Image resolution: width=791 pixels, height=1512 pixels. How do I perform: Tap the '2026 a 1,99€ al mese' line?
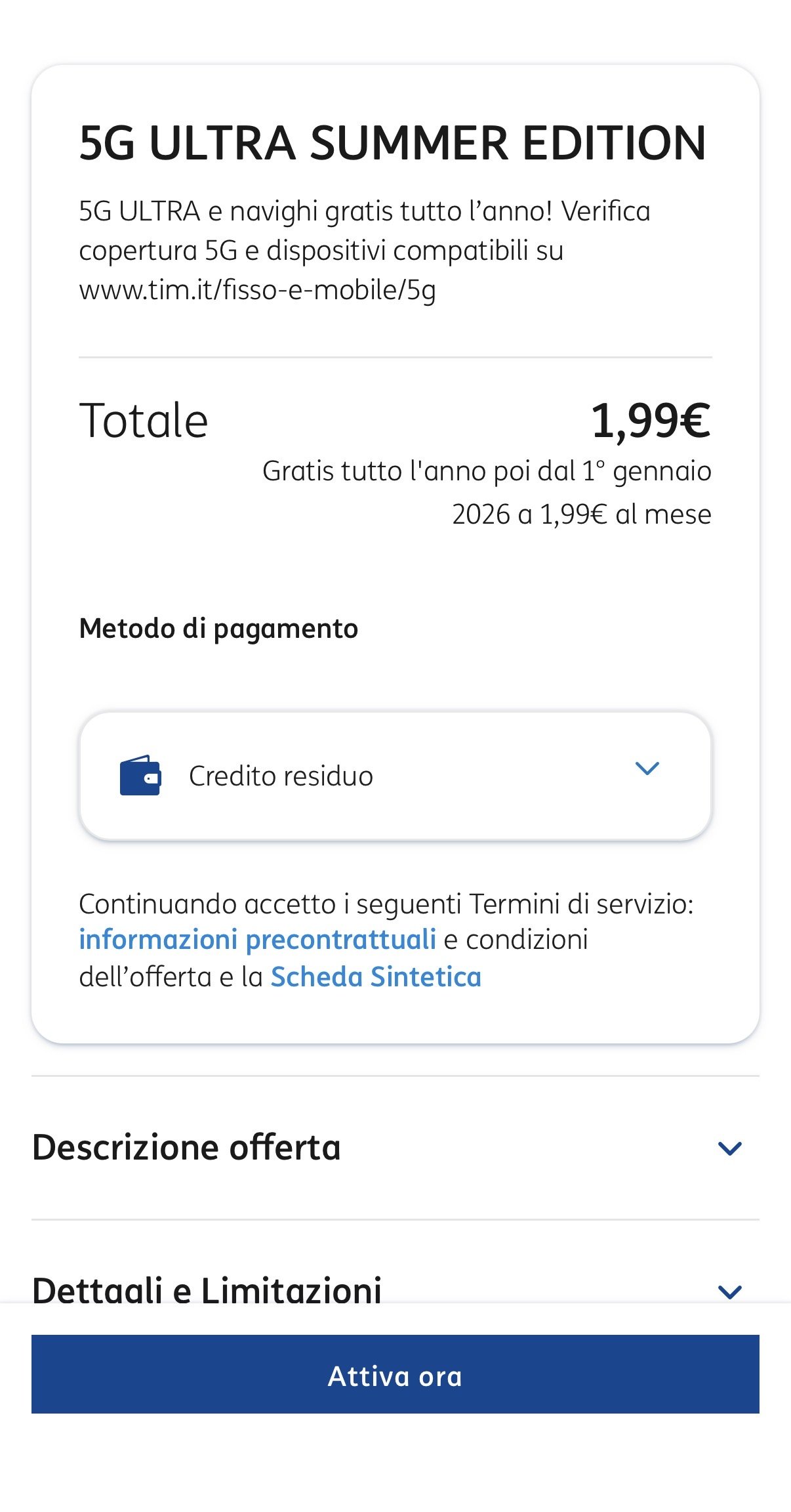581,514
